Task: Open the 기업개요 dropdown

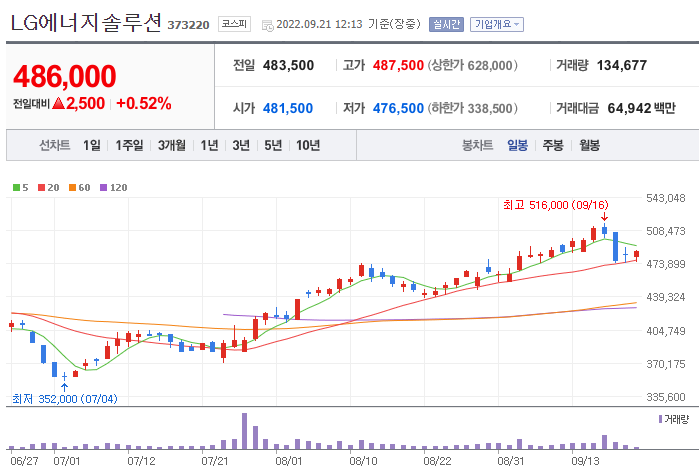Action: tap(497, 24)
